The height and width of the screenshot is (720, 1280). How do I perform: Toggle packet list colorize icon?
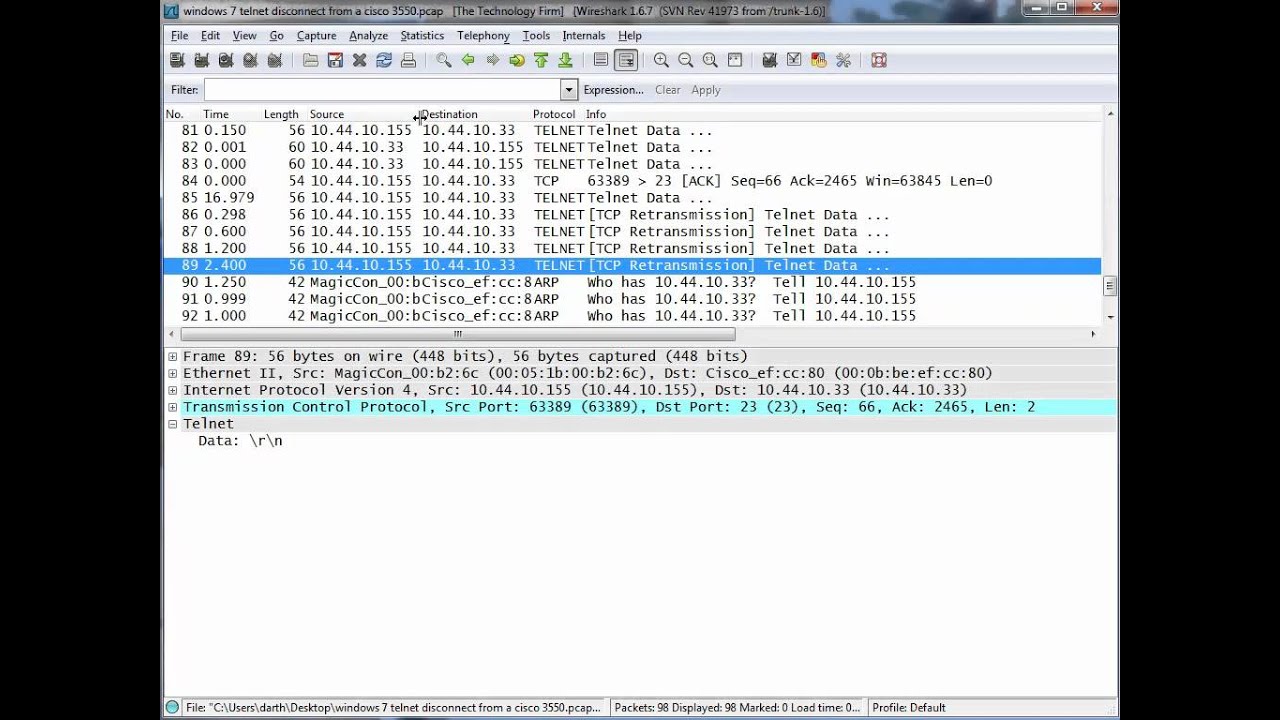click(601, 60)
